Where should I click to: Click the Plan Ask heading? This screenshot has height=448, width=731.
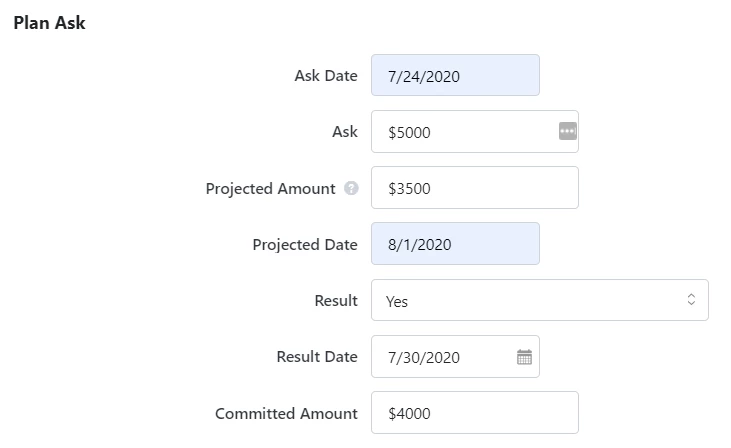pos(49,23)
